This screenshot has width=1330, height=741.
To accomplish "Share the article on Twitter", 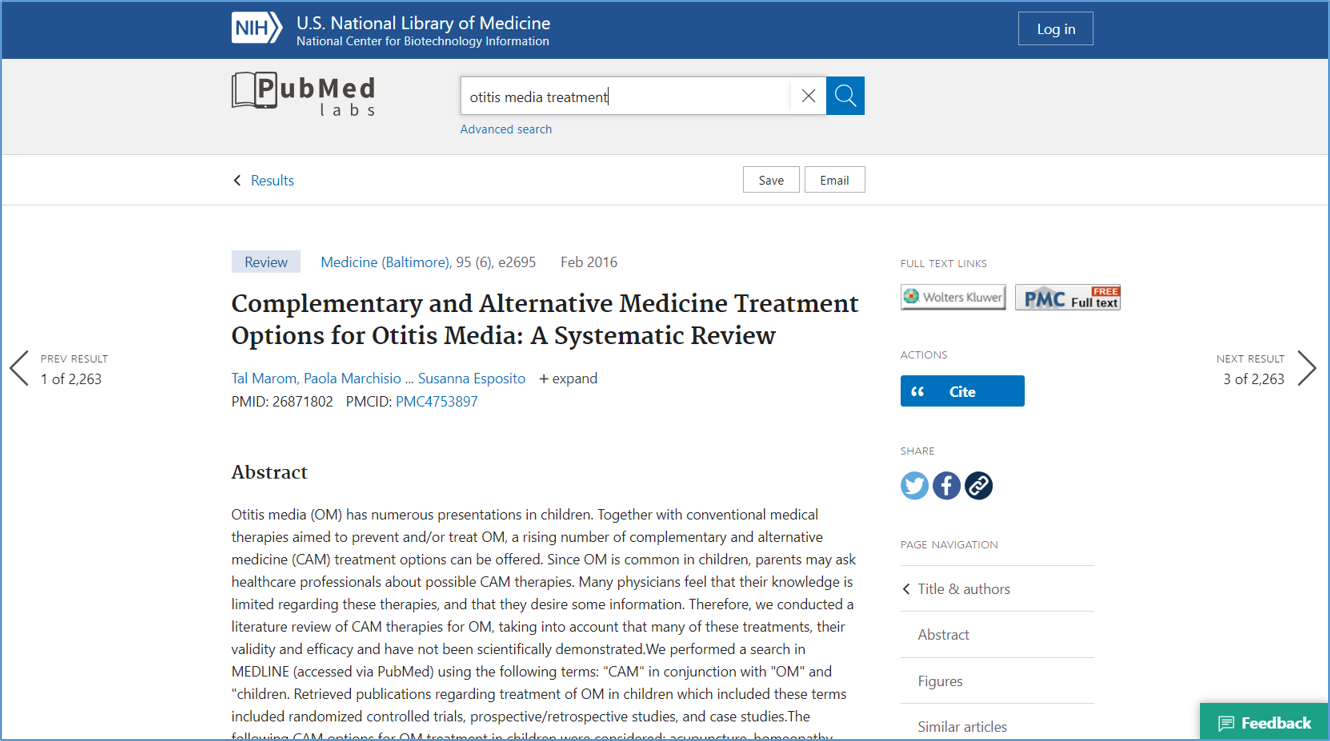I will (x=915, y=486).
